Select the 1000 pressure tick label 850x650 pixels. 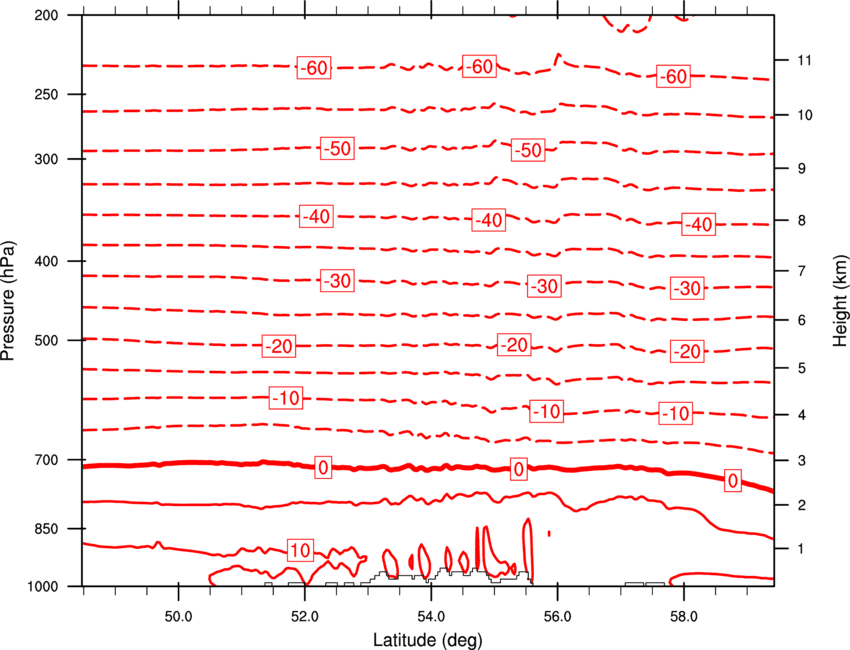tap(43, 587)
